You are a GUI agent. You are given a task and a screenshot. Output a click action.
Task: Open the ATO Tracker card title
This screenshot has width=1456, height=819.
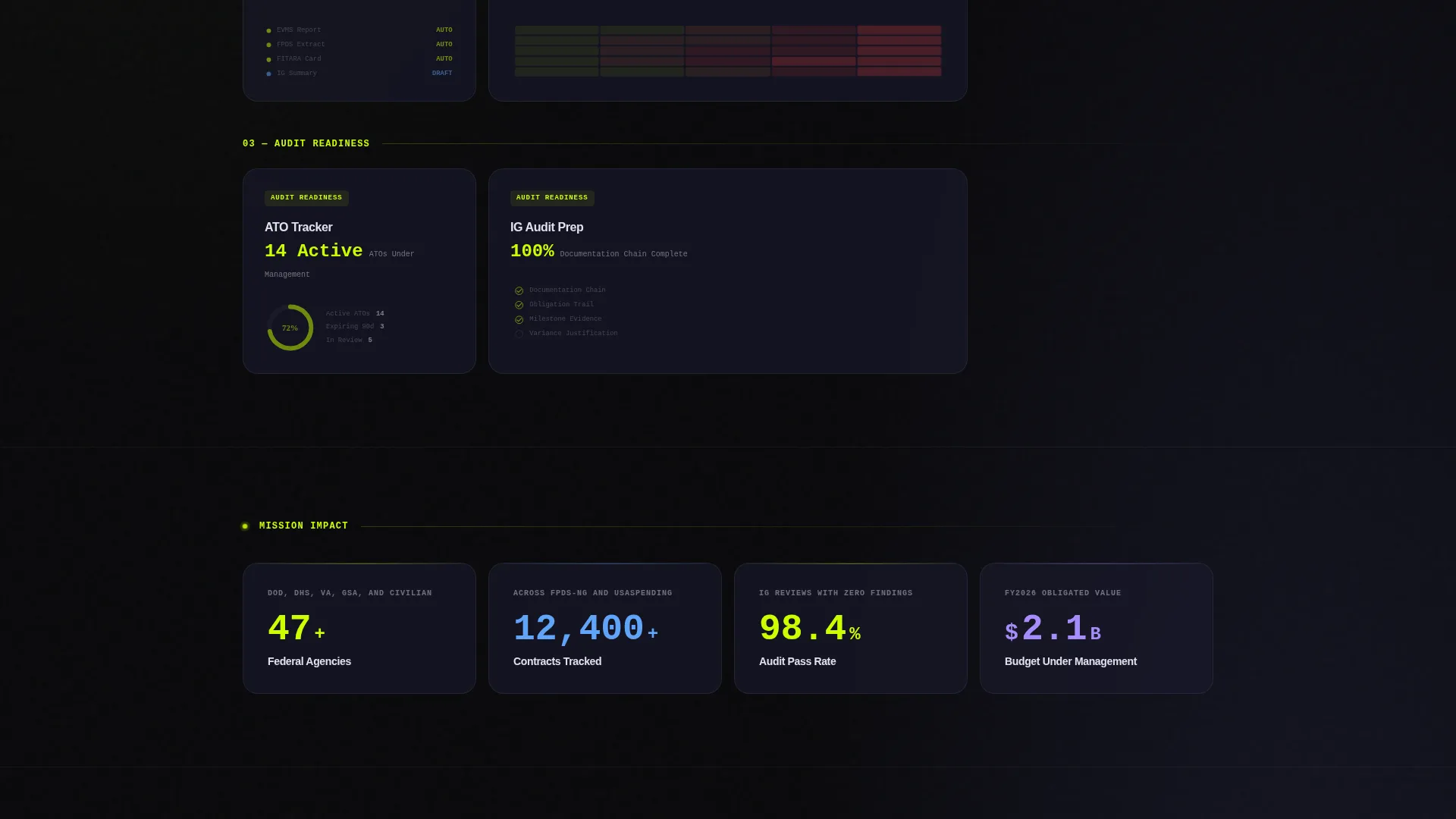(x=299, y=227)
